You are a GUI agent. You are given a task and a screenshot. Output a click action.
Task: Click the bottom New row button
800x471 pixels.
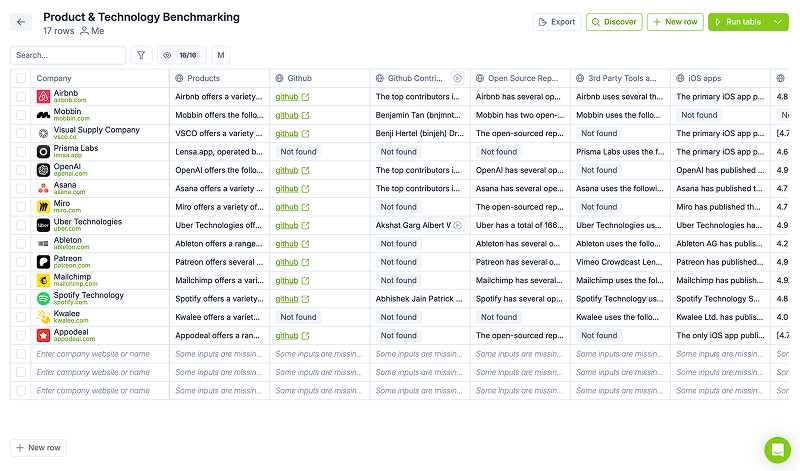point(38,448)
